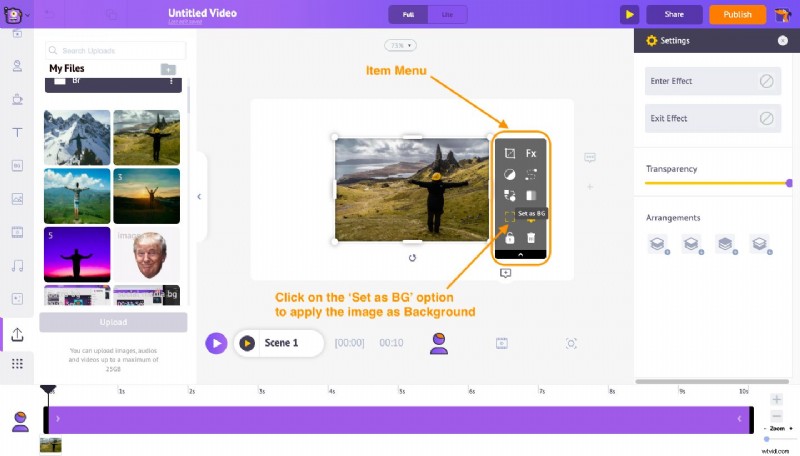This screenshot has height=456, width=800.
Task: Click the Share button
Action: (674, 15)
